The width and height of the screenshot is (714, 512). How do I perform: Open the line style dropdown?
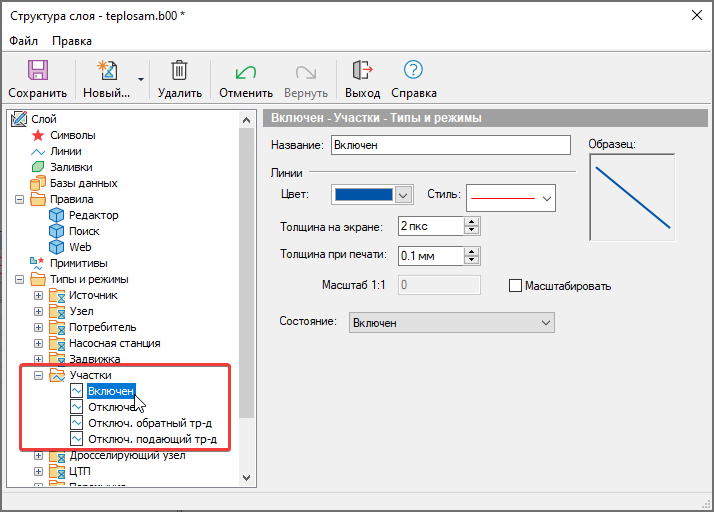[x=547, y=198]
